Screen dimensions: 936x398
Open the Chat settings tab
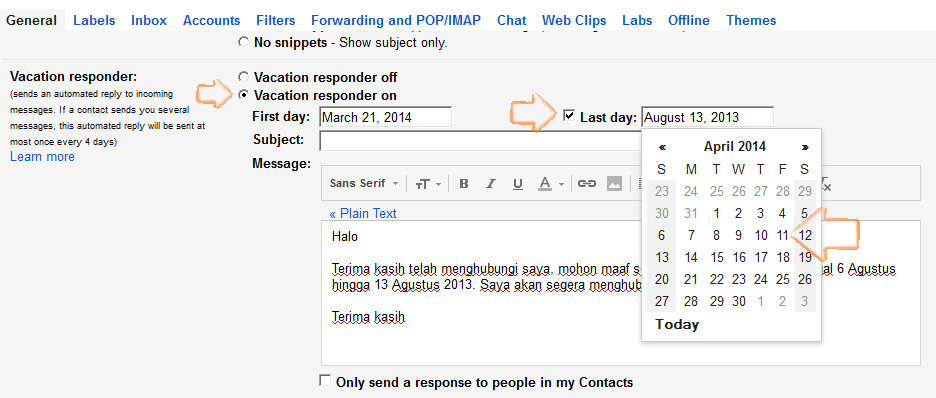click(512, 20)
